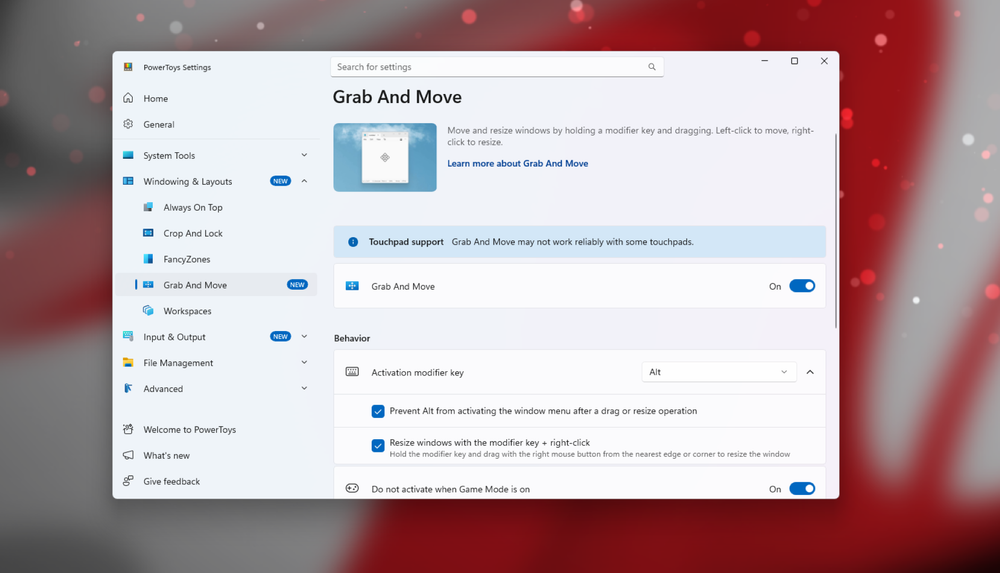Click the Windowing & Layouts icon
The image size is (1000, 573).
tap(128, 181)
